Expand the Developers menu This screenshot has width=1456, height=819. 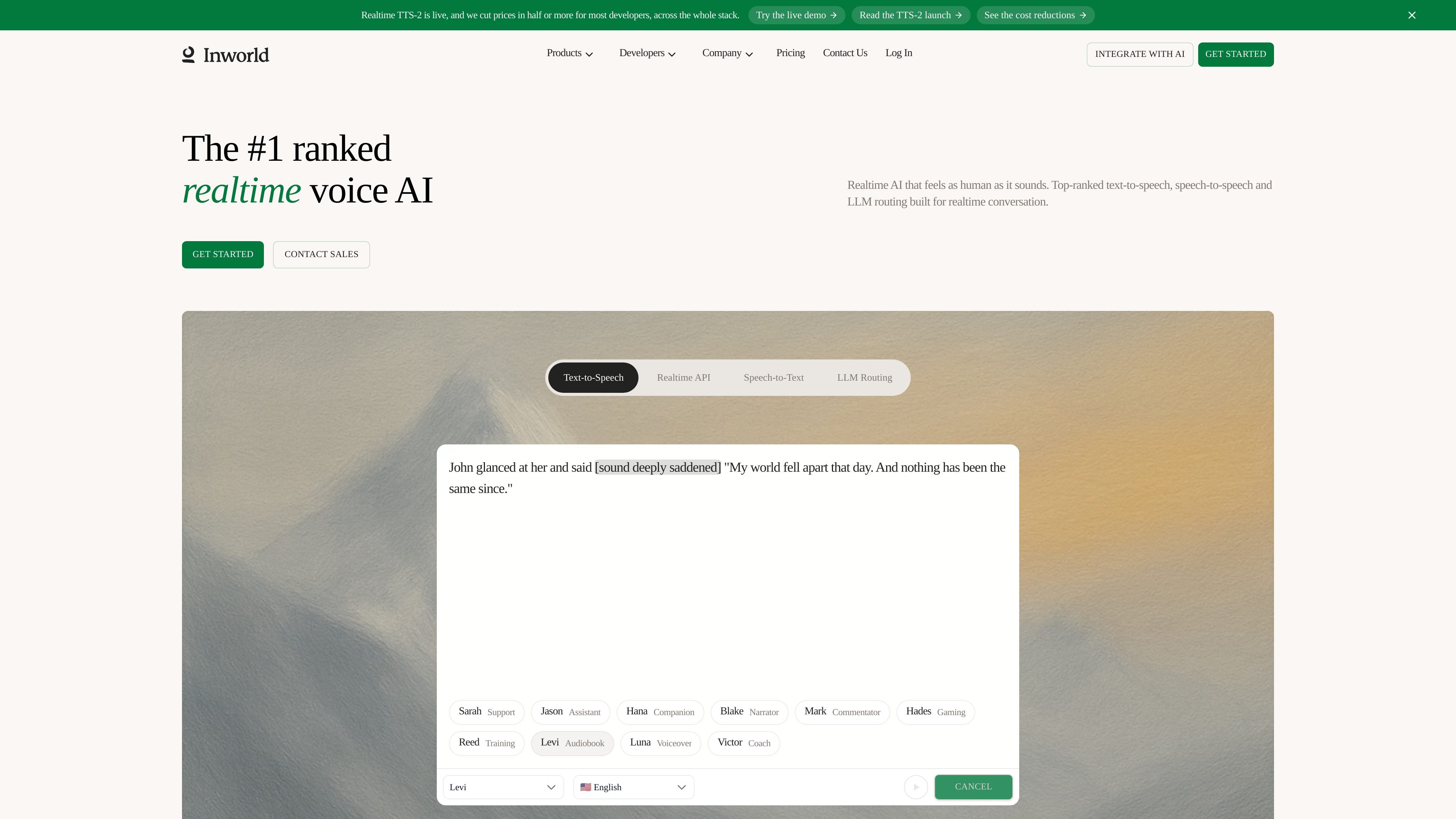pos(647,53)
